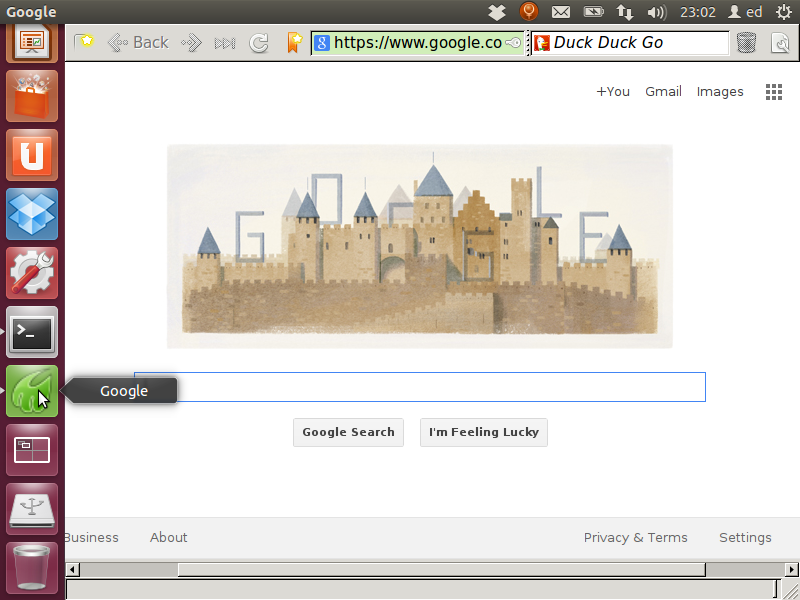Viewport: 800px width, 600px height.
Task: Click the green Midori browser launcher icon
Action: pos(32,391)
